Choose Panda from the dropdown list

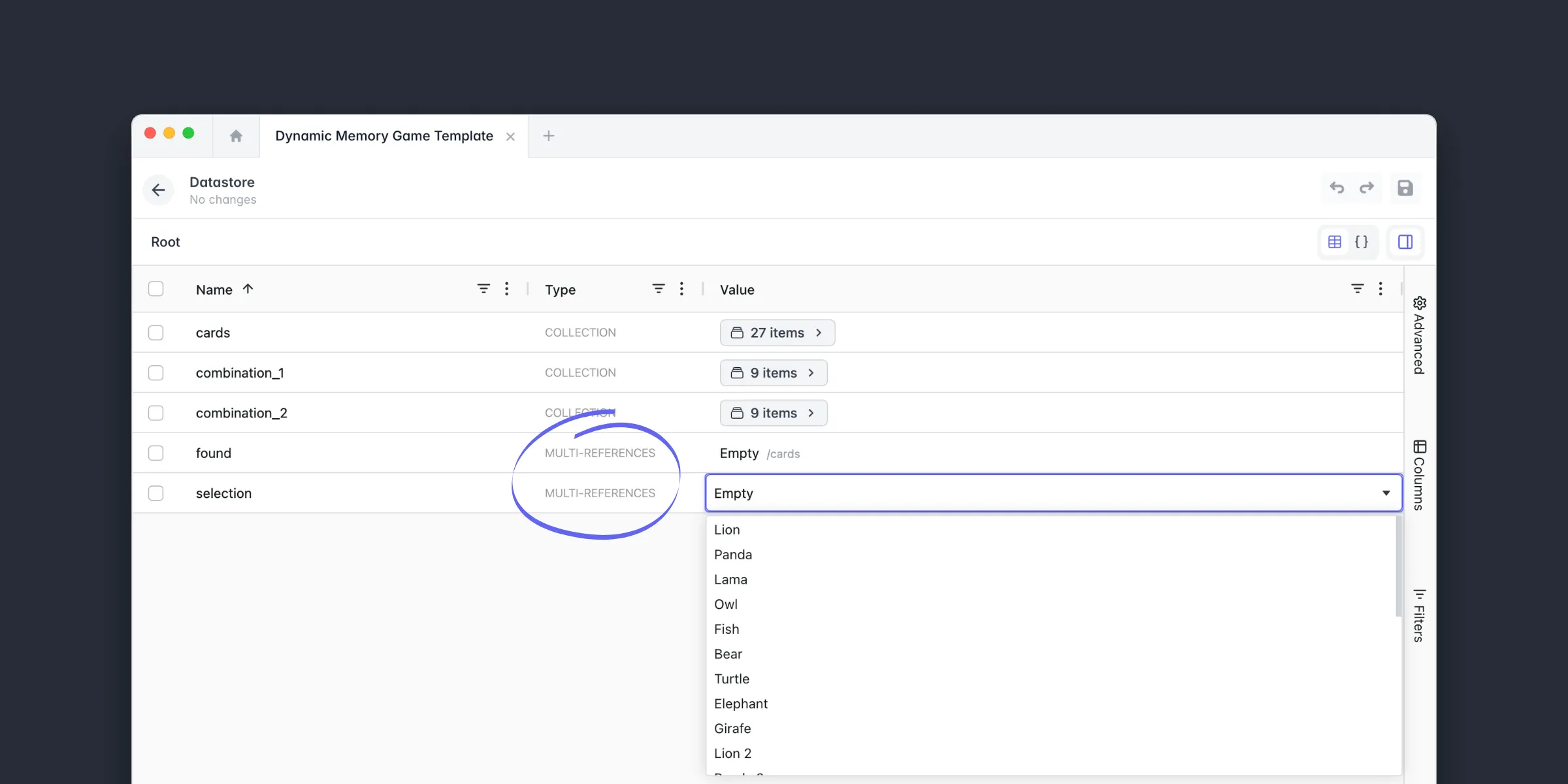1051,555
